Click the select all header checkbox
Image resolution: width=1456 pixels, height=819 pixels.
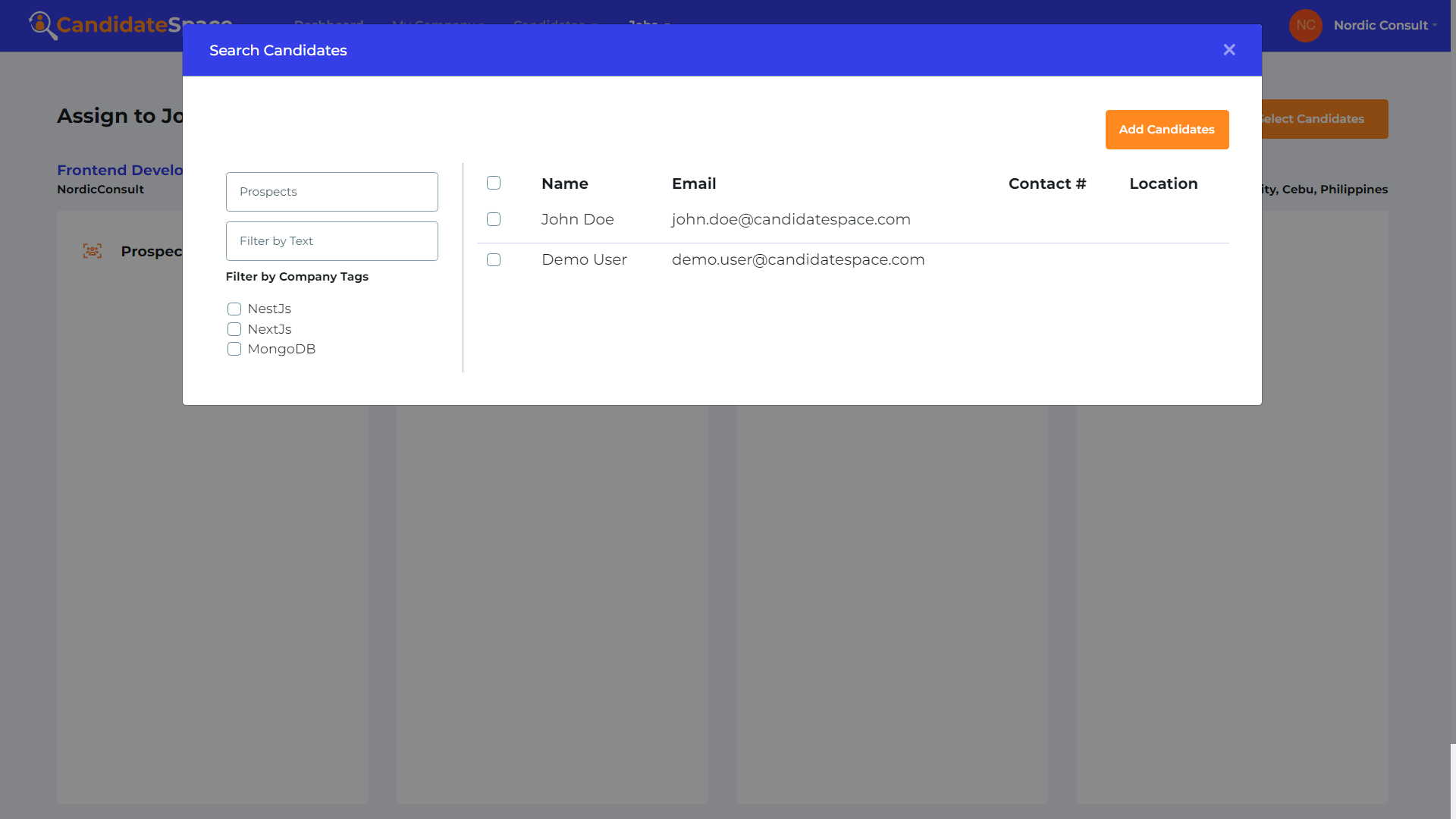494,183
